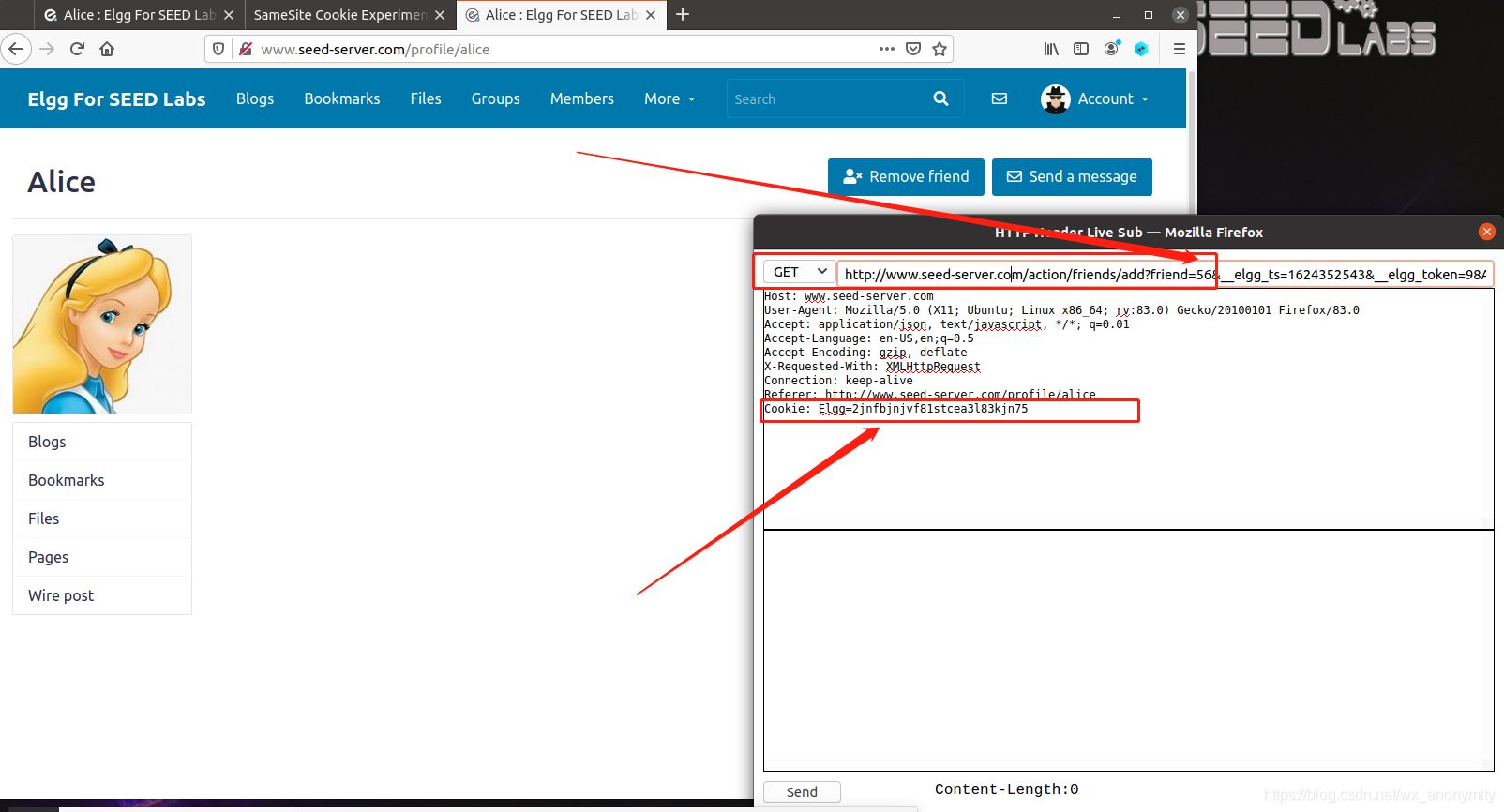Open Bookmarks in Alice's profile sidebar
The width and height of the screenshot is (1504, 812).
pyautogui.click(x=102, y=480)
